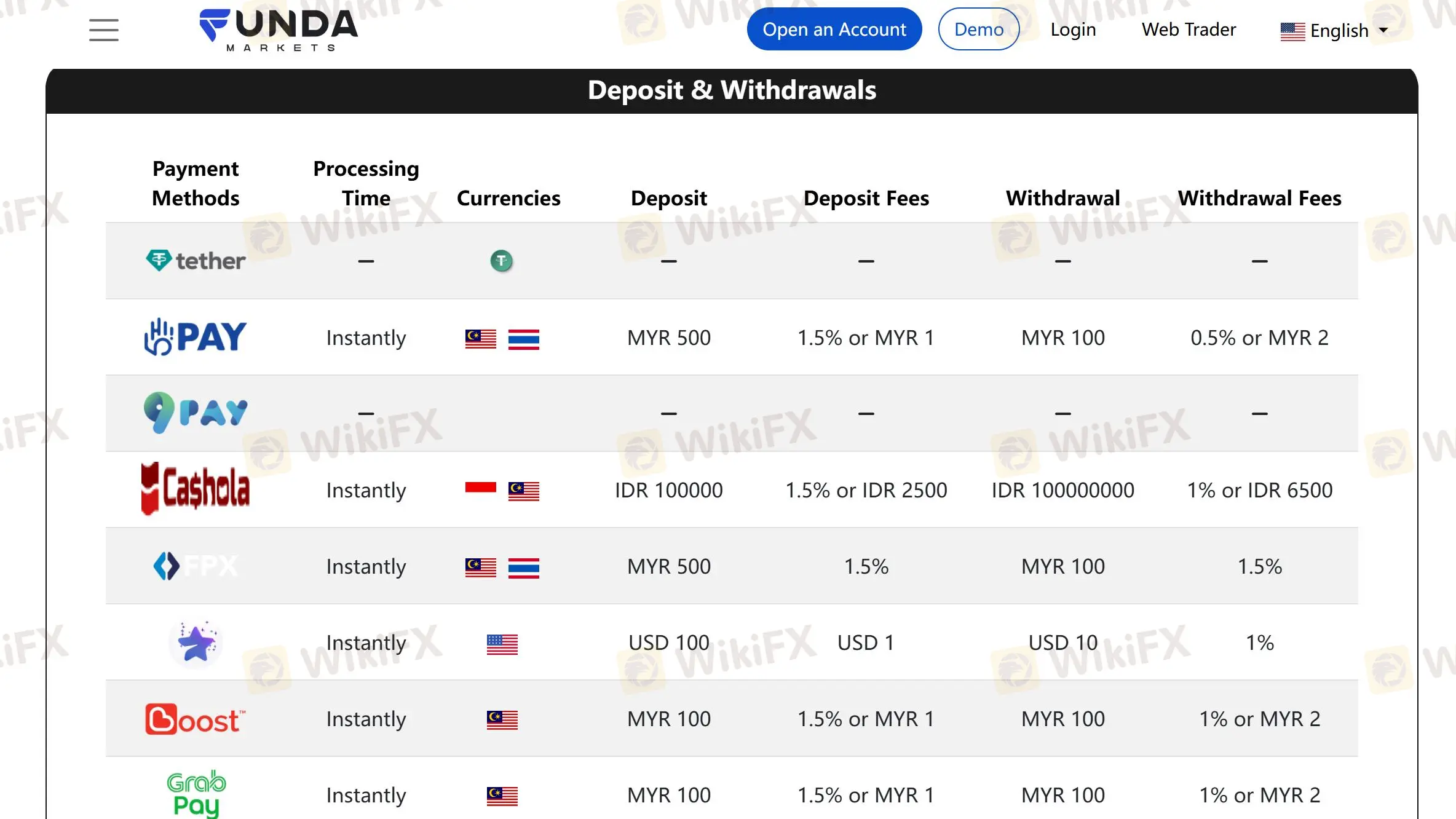Viewport: 1456px width, 819px height.
Task: Click the Deposit Fees column header
Action: 866,198
